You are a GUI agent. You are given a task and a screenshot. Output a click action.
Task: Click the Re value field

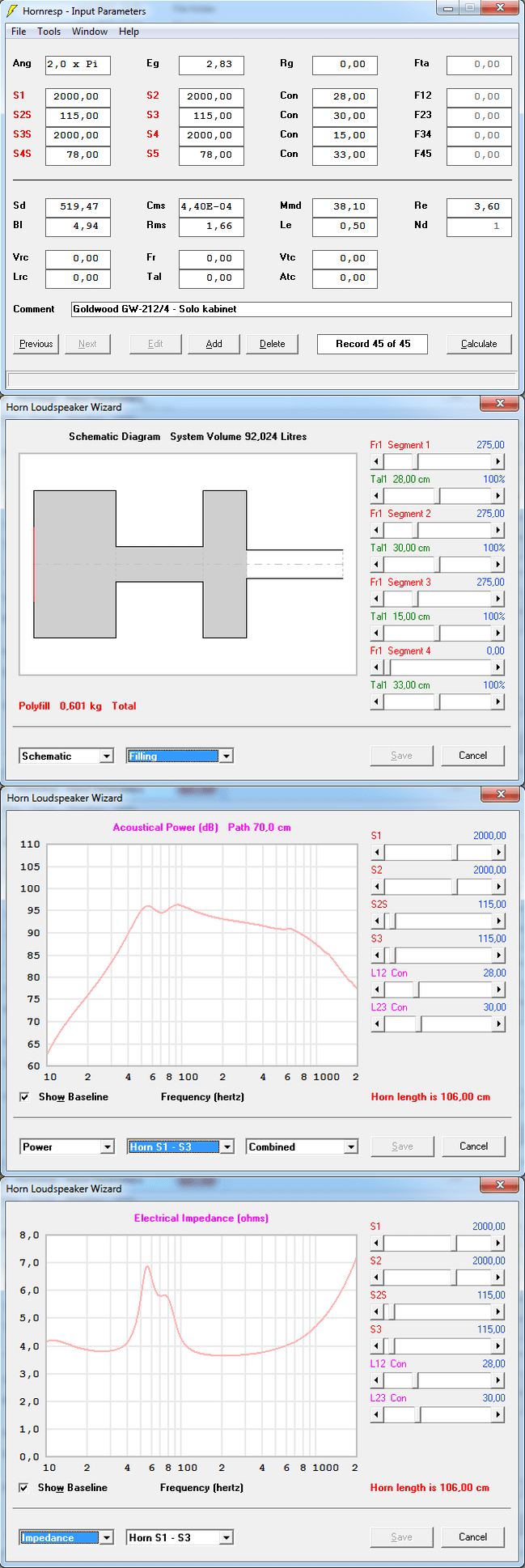(x=479, y=207)
